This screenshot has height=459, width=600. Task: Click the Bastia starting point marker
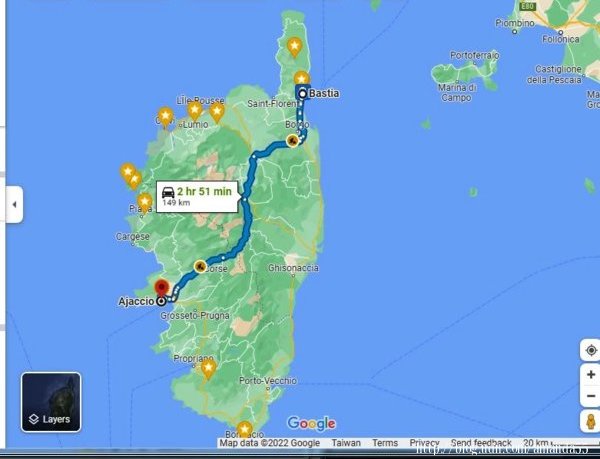click(x=302, y=93)
